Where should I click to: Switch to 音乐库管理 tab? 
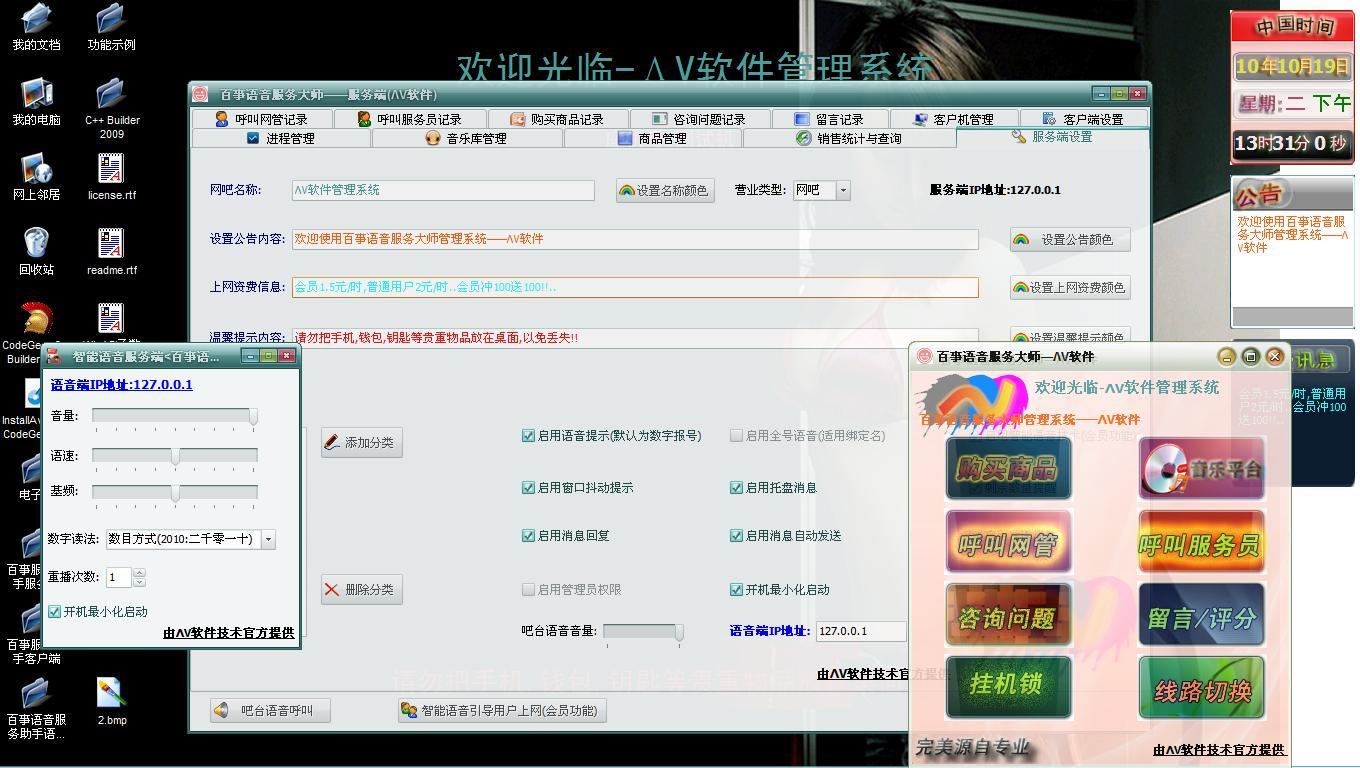point(466,139)
